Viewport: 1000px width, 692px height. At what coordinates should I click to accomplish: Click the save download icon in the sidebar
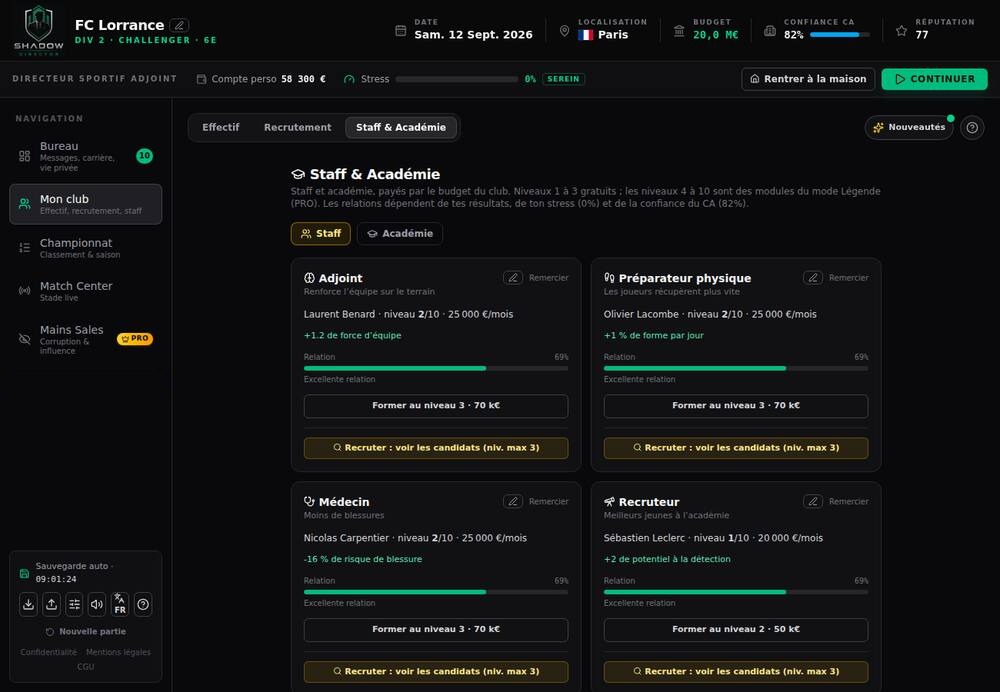pyautogui.click(x=29, y=604)
